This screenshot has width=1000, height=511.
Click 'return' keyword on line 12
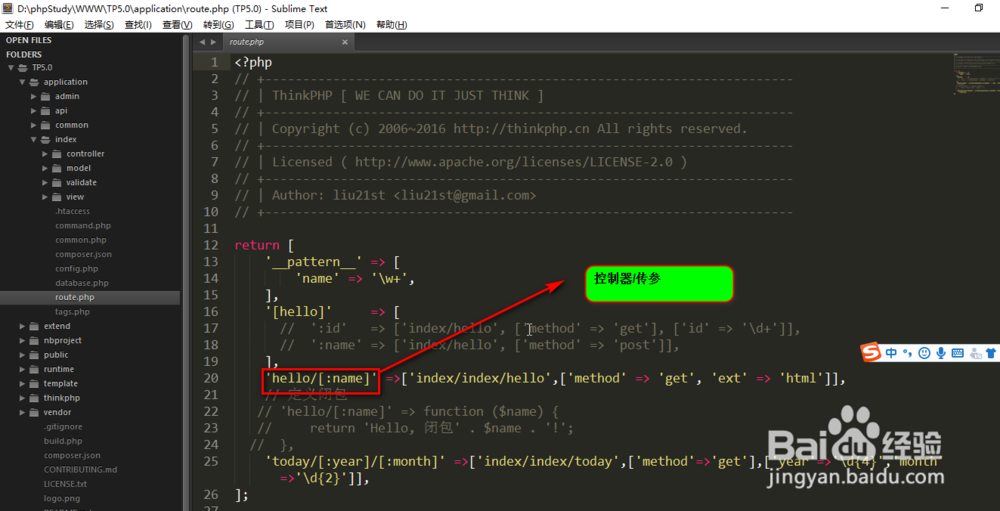pyautogui.click(x=257, y=246)
